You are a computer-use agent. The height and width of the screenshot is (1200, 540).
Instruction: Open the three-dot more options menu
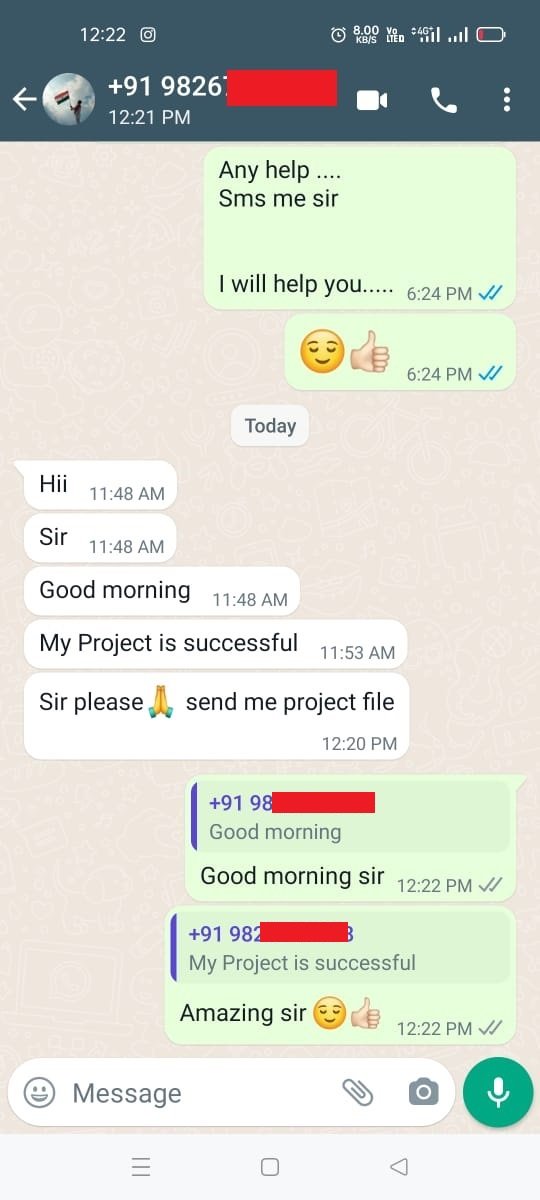click(x=507, y=100)
